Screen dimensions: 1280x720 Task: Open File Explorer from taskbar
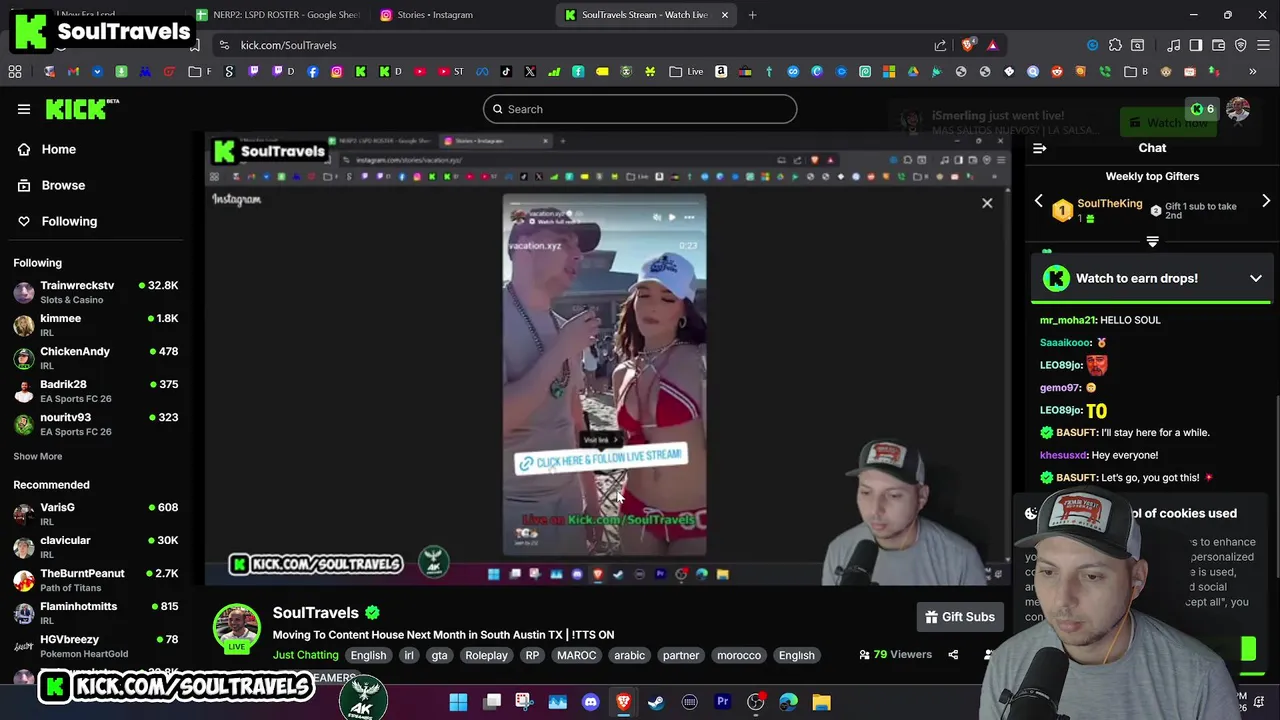coord(821,702)
